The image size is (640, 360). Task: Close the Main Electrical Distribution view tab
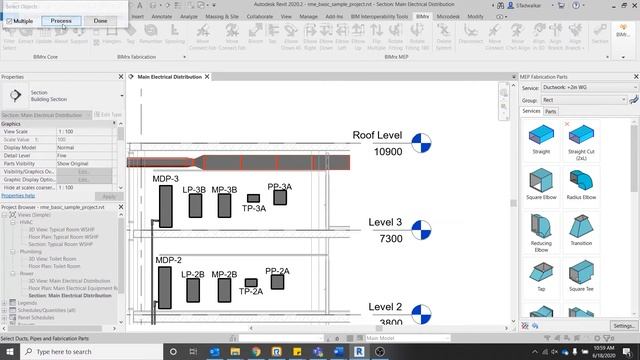pos(207,77)
